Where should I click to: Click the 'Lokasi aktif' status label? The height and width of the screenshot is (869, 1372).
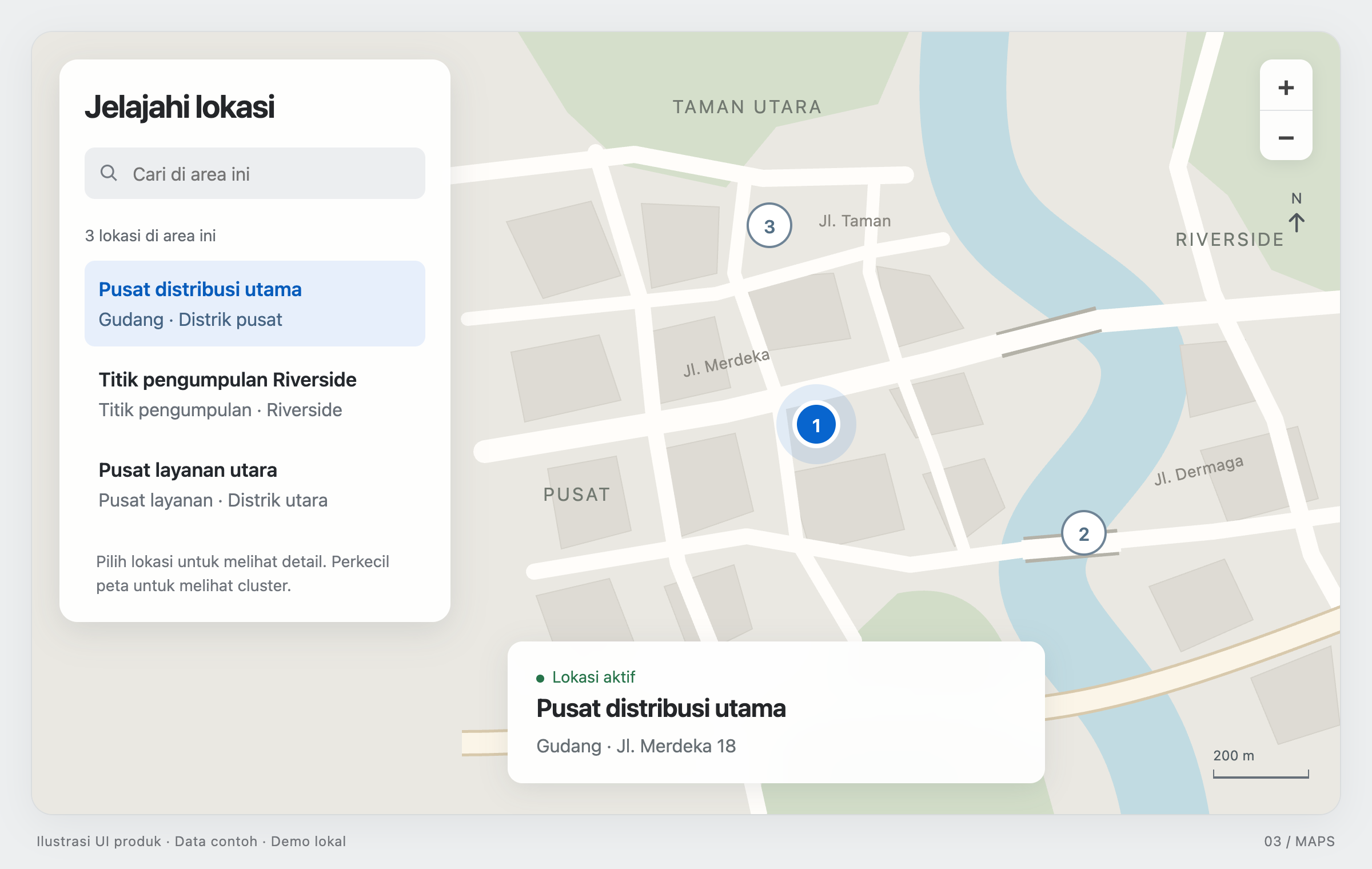(593, 677)
